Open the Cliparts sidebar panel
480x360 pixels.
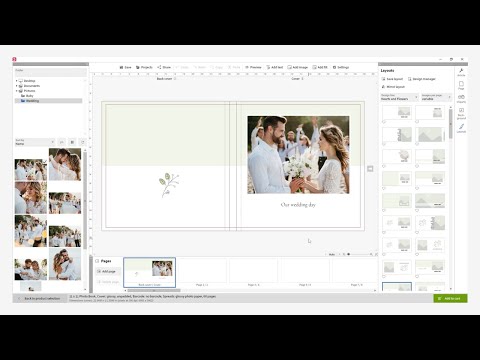coord(461,99)
